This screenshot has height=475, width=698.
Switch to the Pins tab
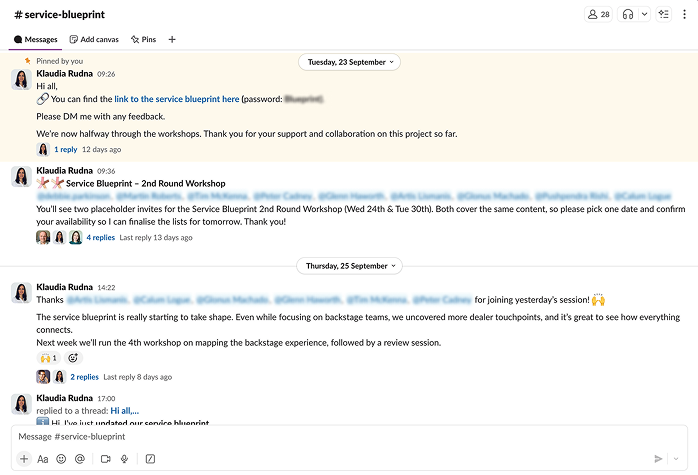(143, 39)
